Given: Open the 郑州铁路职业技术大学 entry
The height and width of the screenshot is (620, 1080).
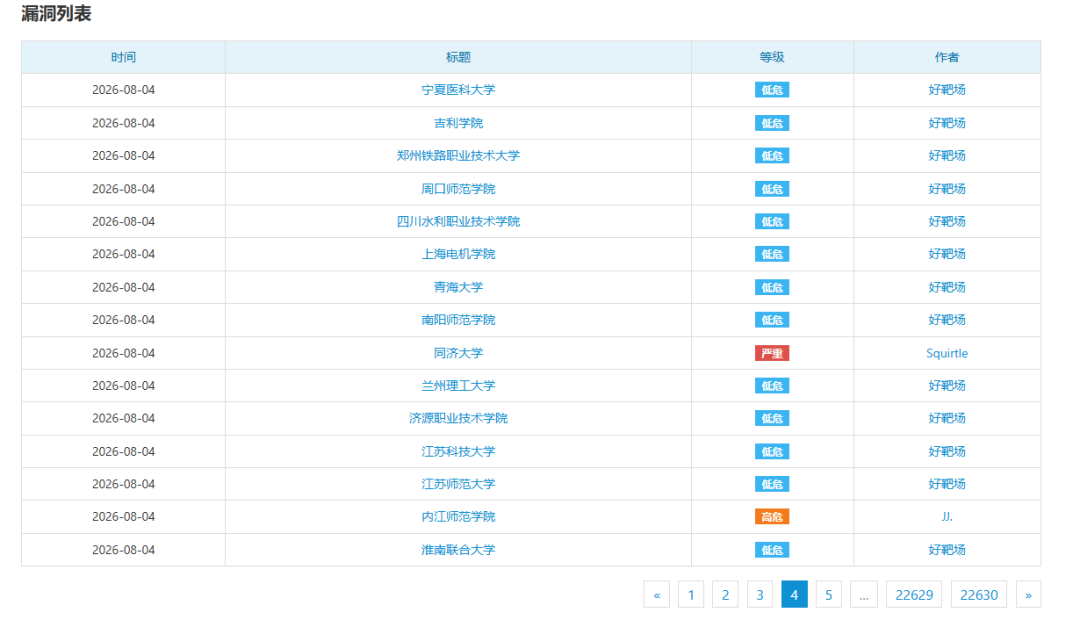Looking at the screenshot, I should point(458,156).
